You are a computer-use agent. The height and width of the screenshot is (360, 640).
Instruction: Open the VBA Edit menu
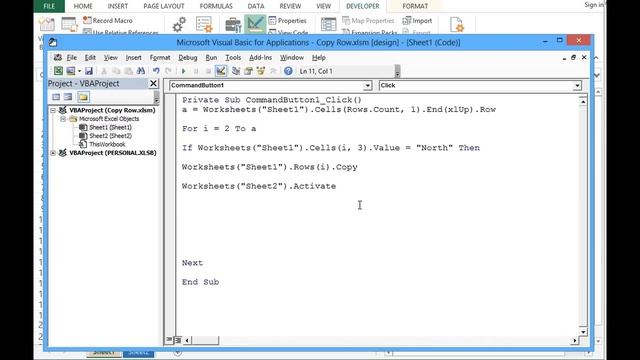point(90,58)
